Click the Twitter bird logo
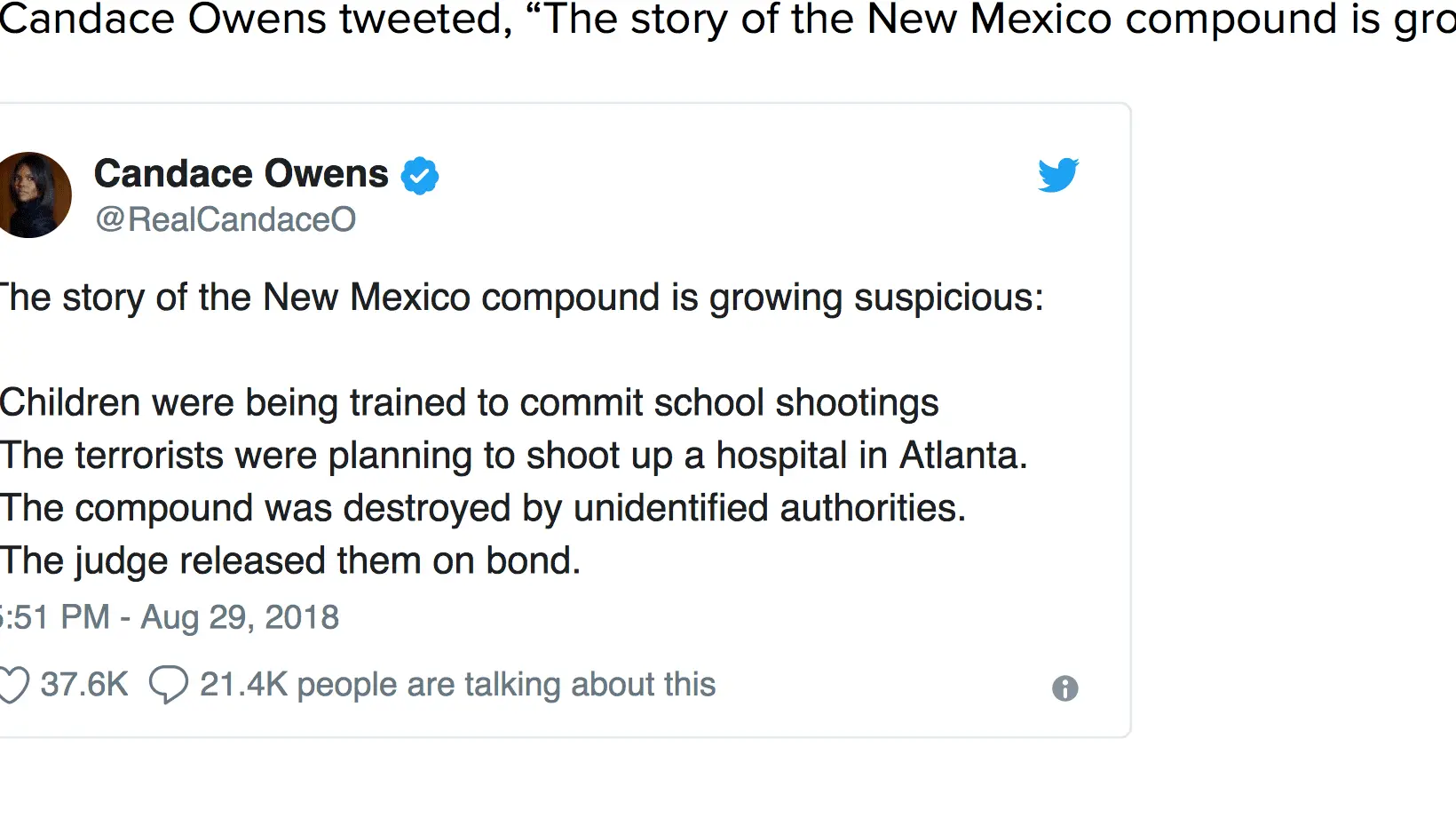Viewport: 1456px width, 826px height. click(x=1058, y=175)
